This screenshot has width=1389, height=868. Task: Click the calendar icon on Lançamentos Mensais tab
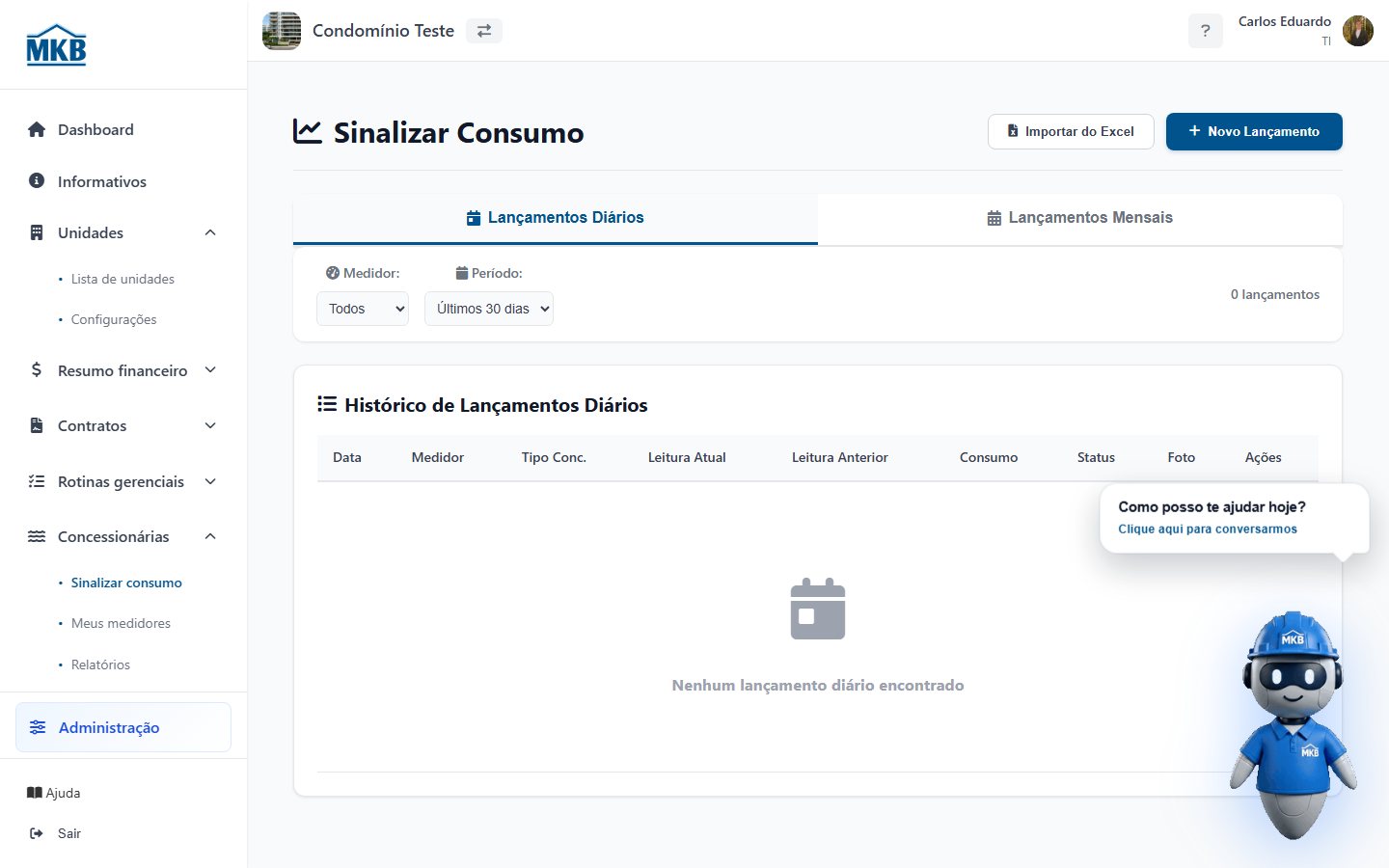(x=994, y=218)
